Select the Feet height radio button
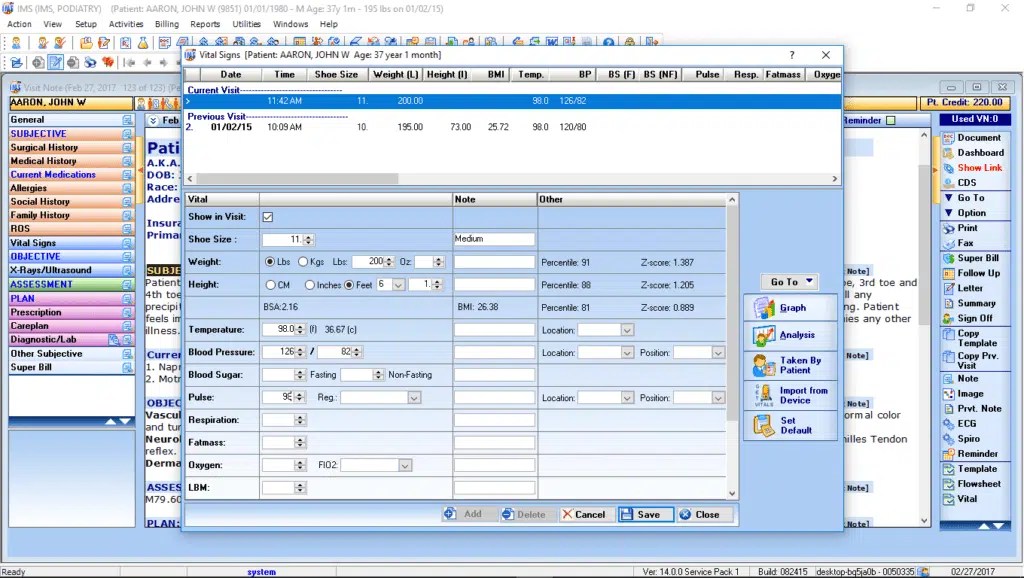 [349, 285]
